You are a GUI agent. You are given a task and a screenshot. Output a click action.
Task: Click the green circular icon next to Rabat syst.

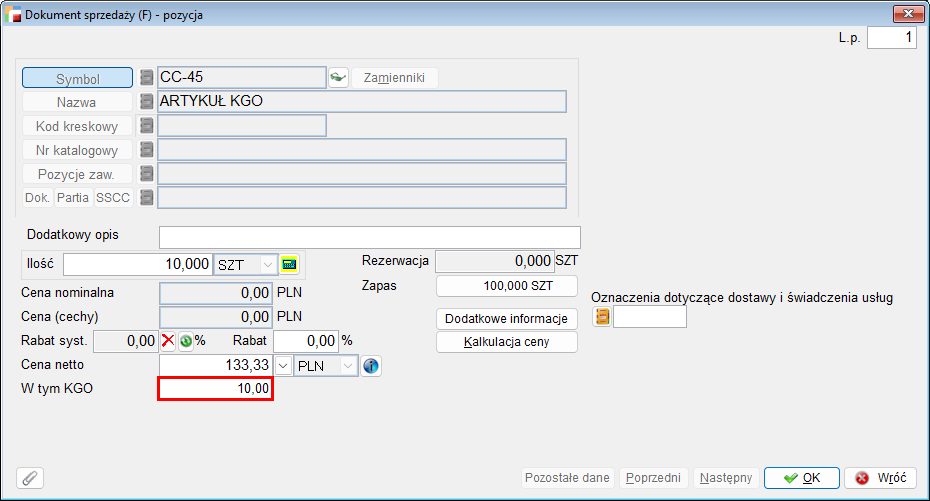[185, 341]
